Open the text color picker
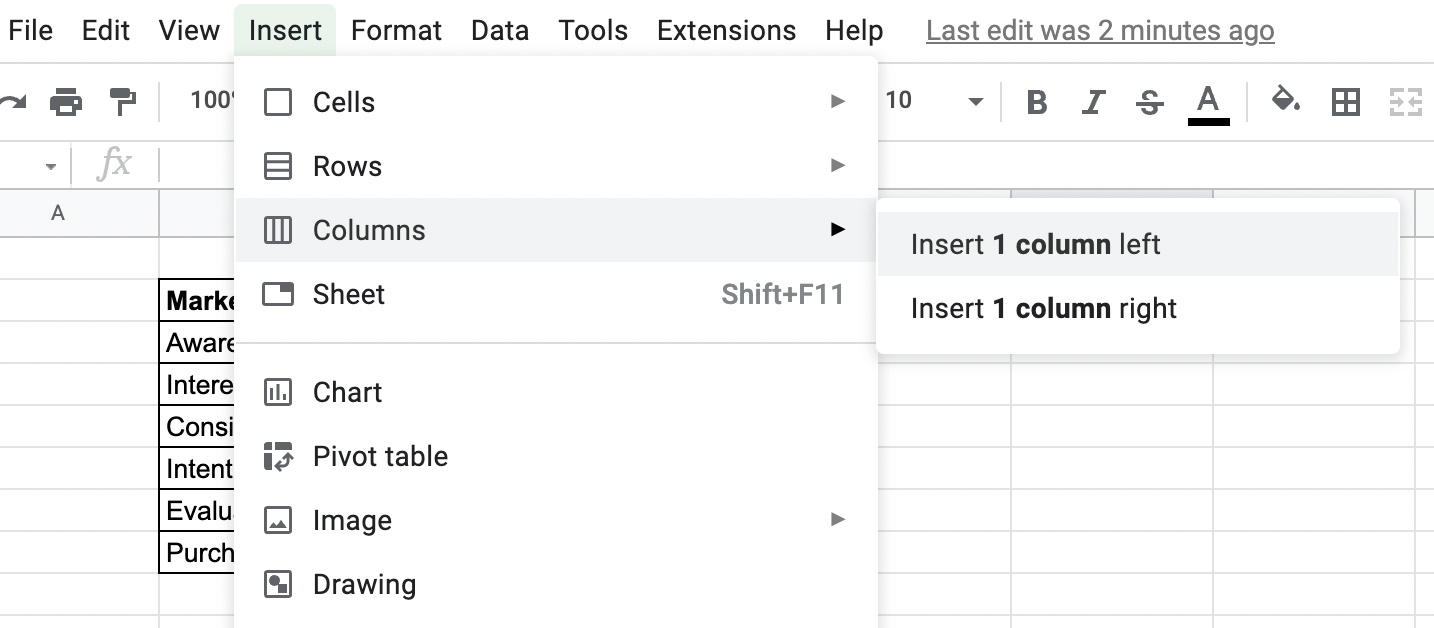 (1208, 102)
